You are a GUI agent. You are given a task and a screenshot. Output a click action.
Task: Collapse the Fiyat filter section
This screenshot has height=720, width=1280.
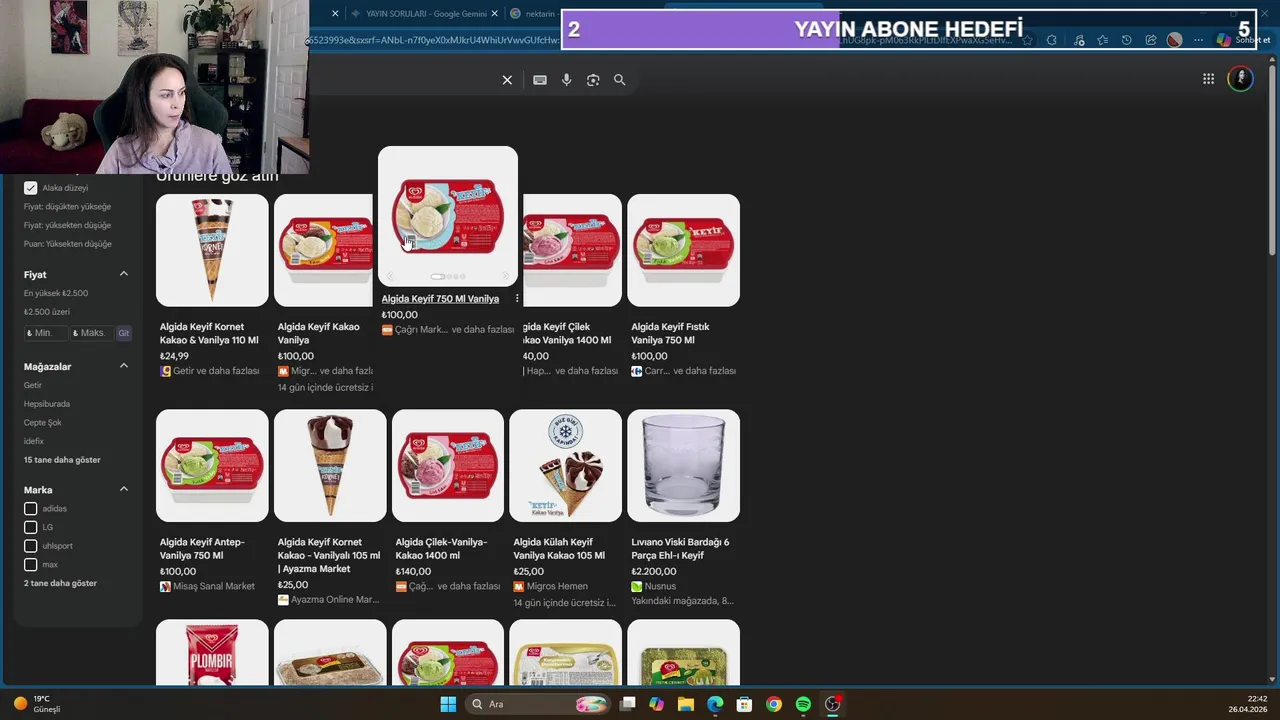(x=124, y=274)
